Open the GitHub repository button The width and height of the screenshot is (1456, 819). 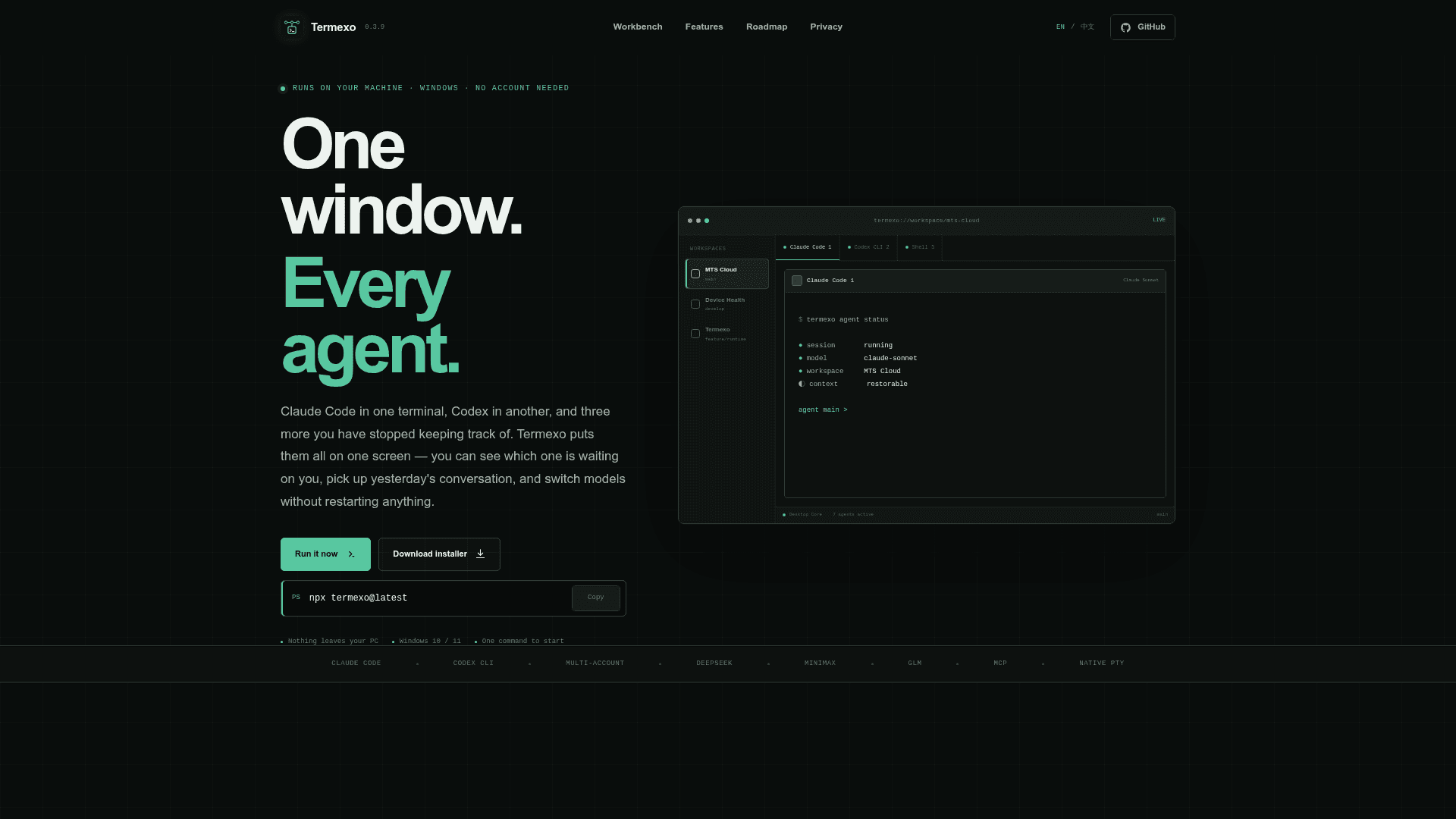click(1143, 27)
